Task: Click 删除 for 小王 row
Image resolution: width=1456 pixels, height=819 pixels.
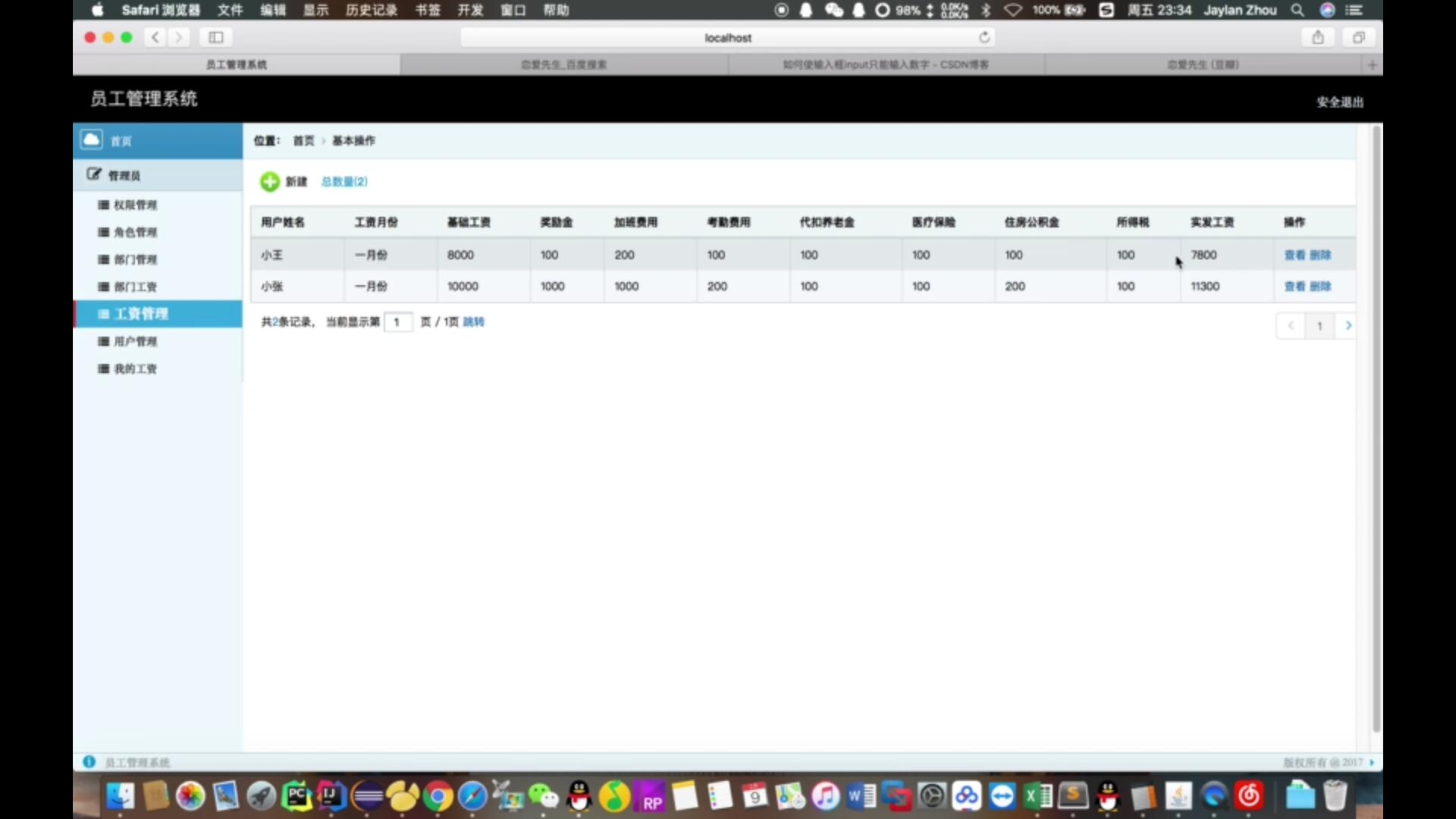Action: pos(1320,255)
